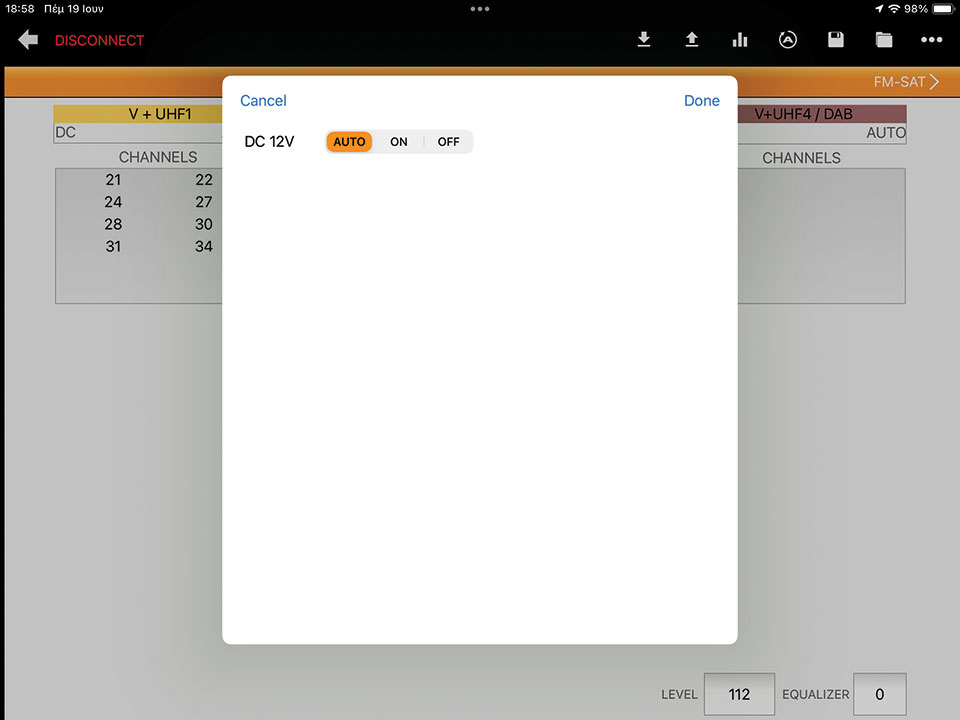The height and width of the screenshot is (720, 960).
Task: Click the save floppy disk icon
Action: [836, 40]
